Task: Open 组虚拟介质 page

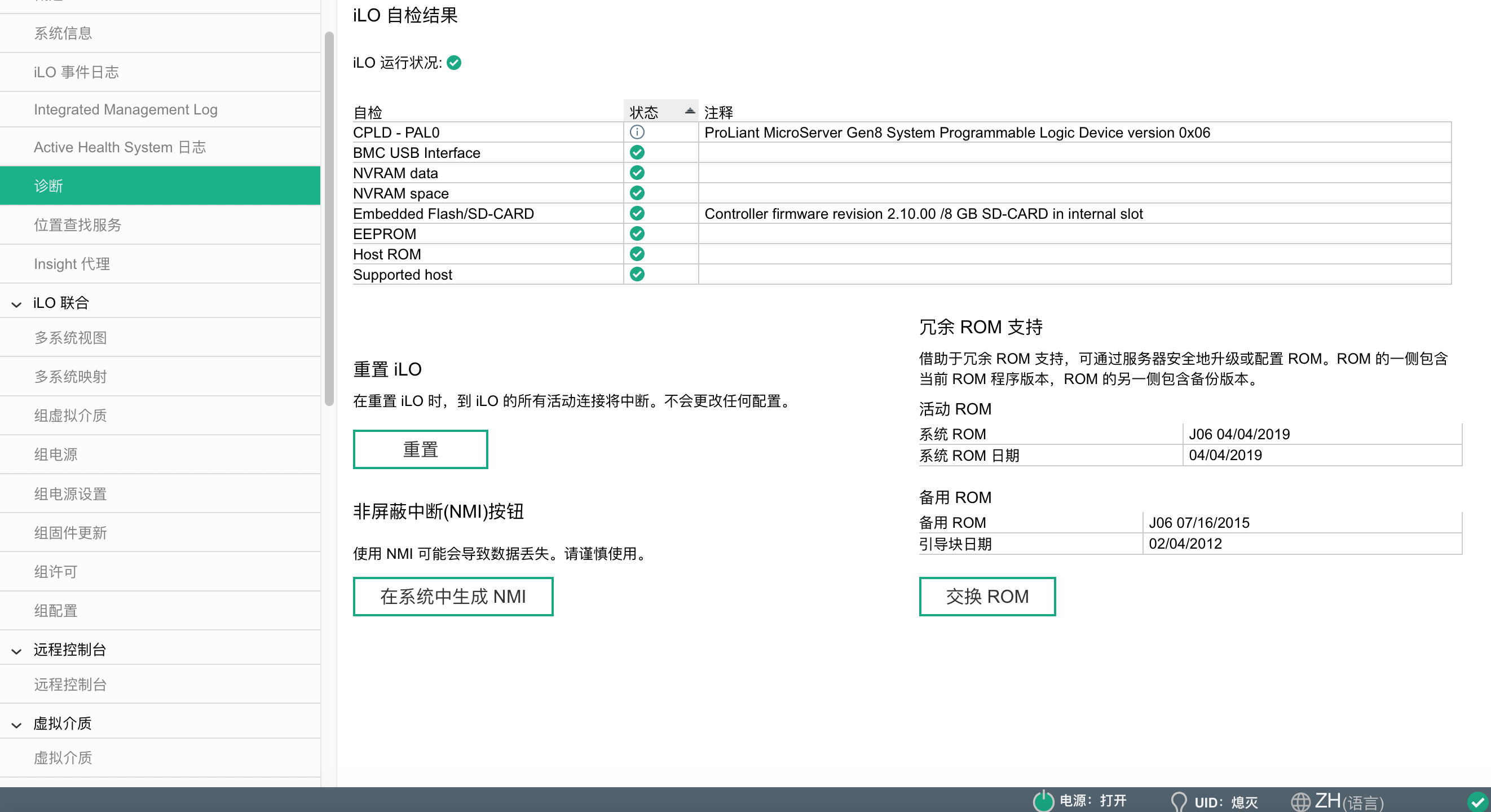Action: pos(160,416)
